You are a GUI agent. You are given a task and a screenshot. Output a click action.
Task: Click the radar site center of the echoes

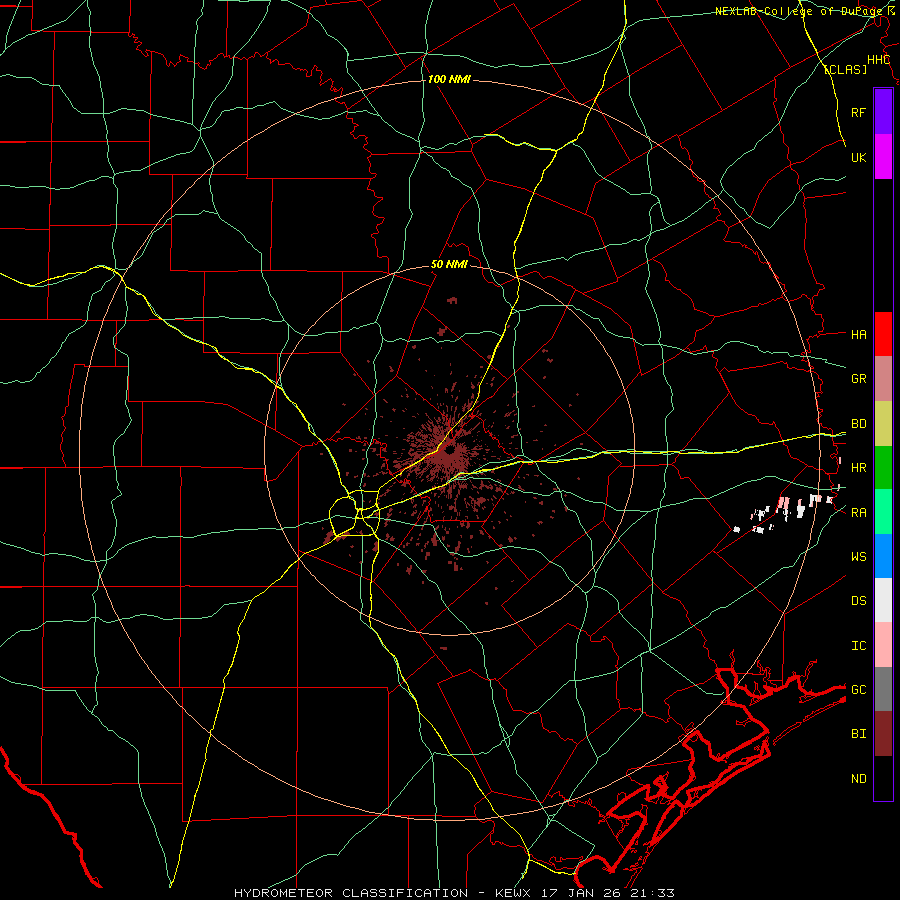[449, 449]
